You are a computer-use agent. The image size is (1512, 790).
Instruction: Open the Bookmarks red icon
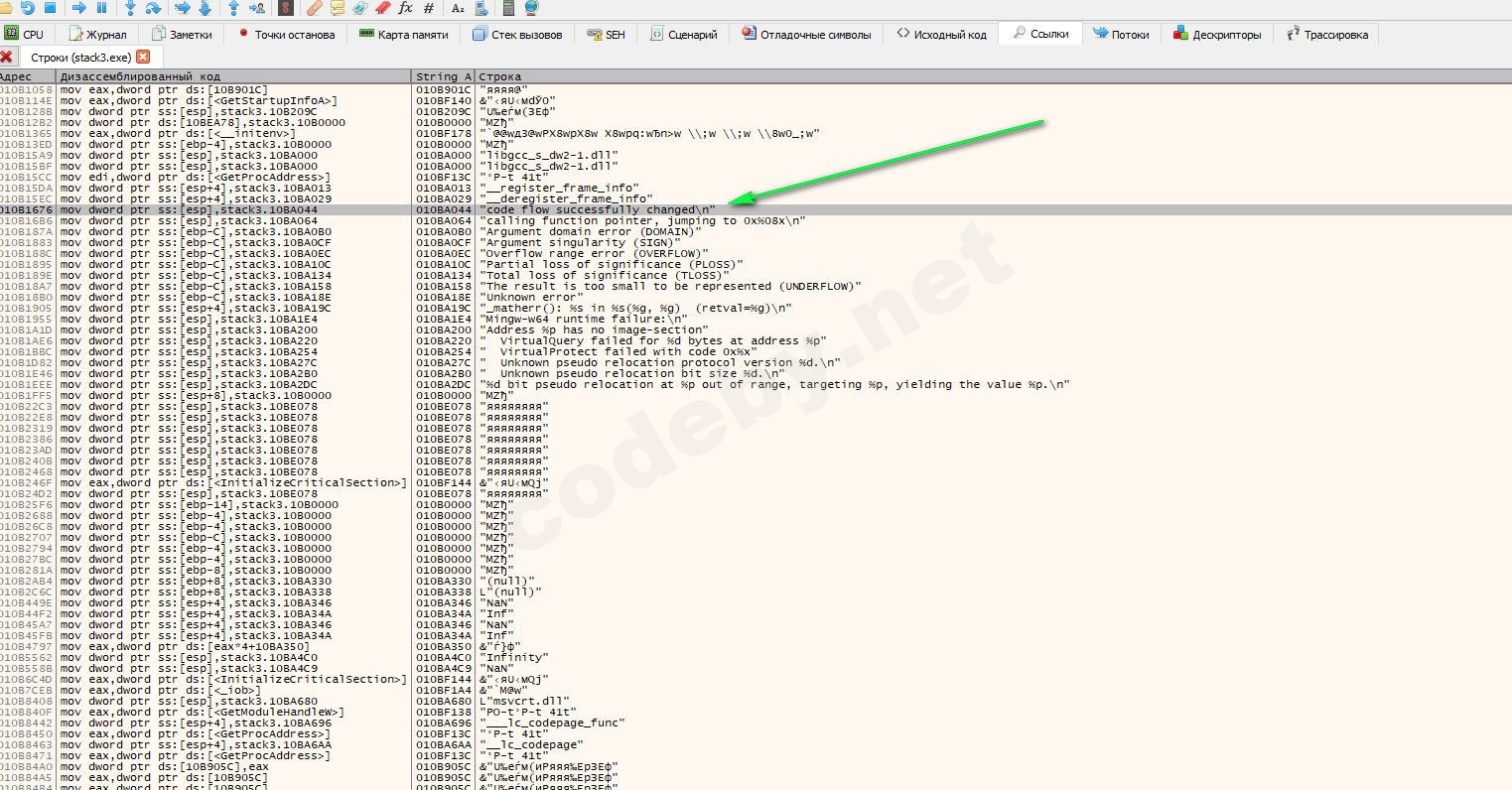coord(382,8)
